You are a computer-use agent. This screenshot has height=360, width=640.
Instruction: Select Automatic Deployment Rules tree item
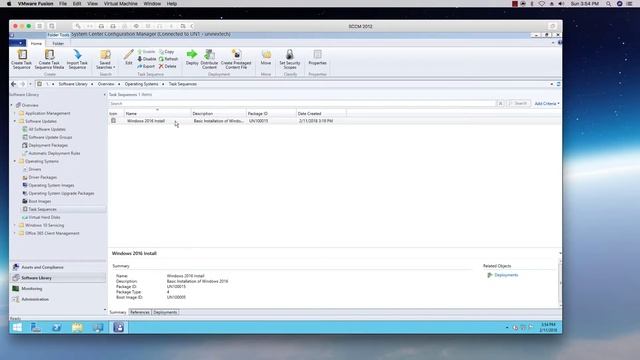(54, 153)
